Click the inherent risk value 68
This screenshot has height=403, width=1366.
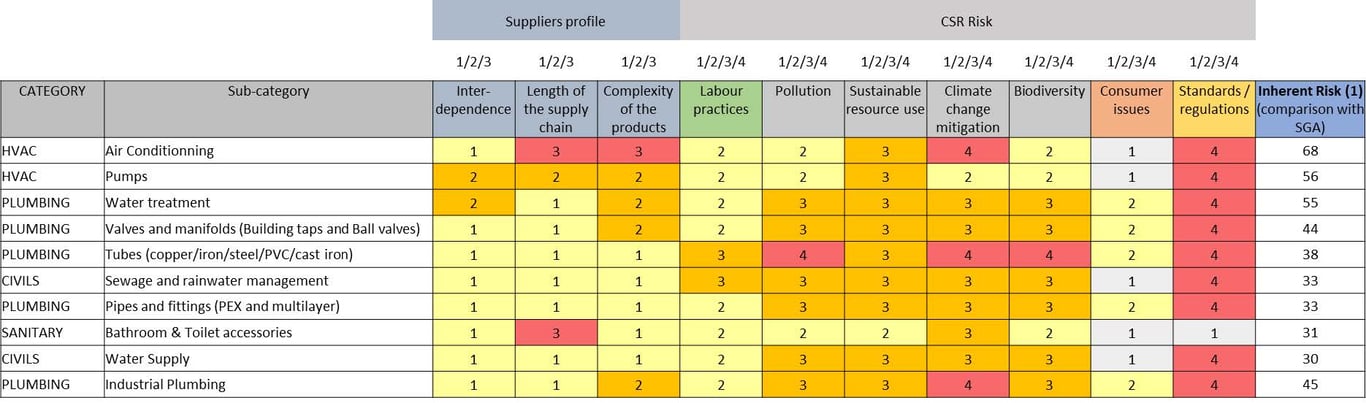(x=1310, y=151)
